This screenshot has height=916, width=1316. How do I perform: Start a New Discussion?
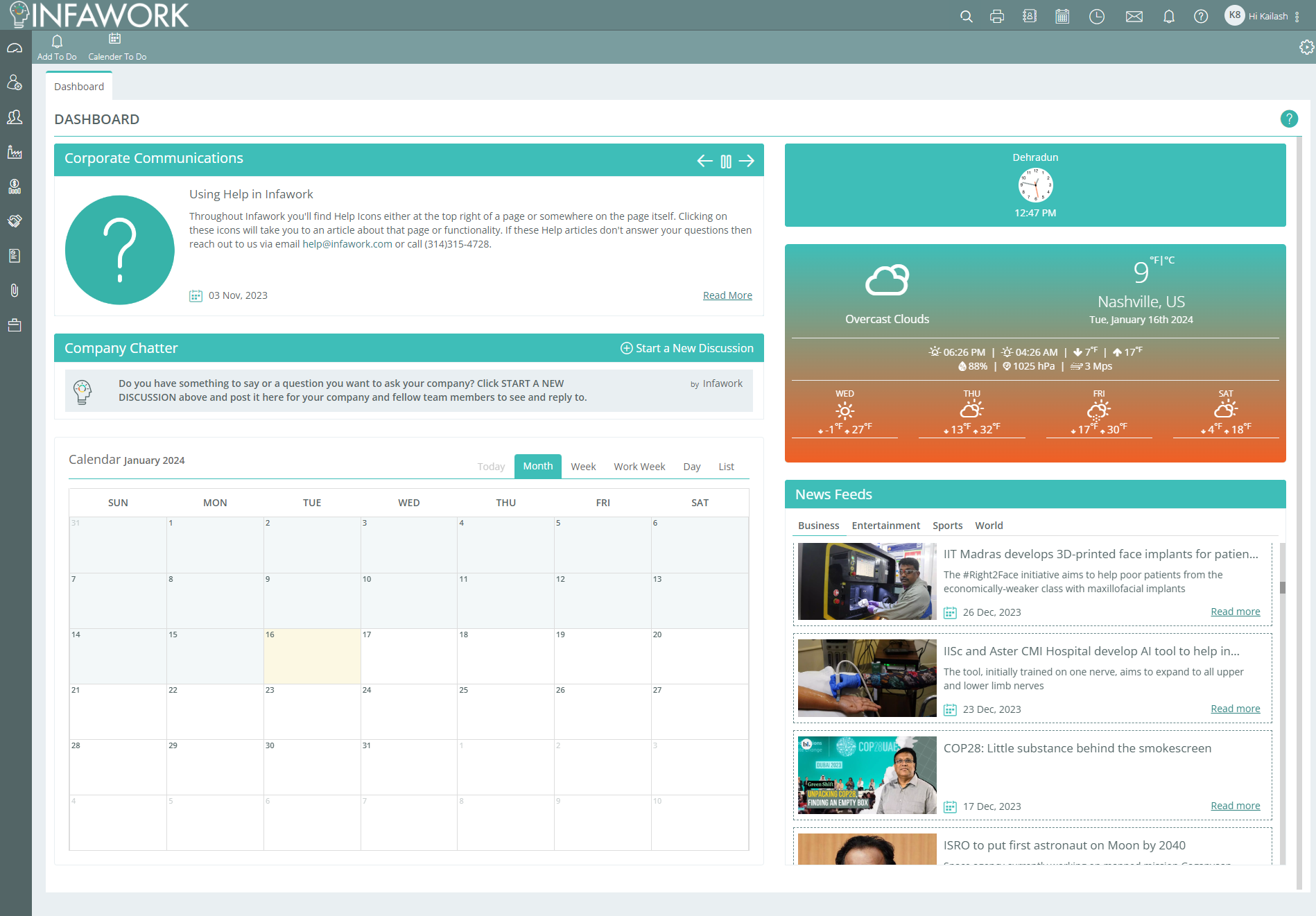(686, 348)
